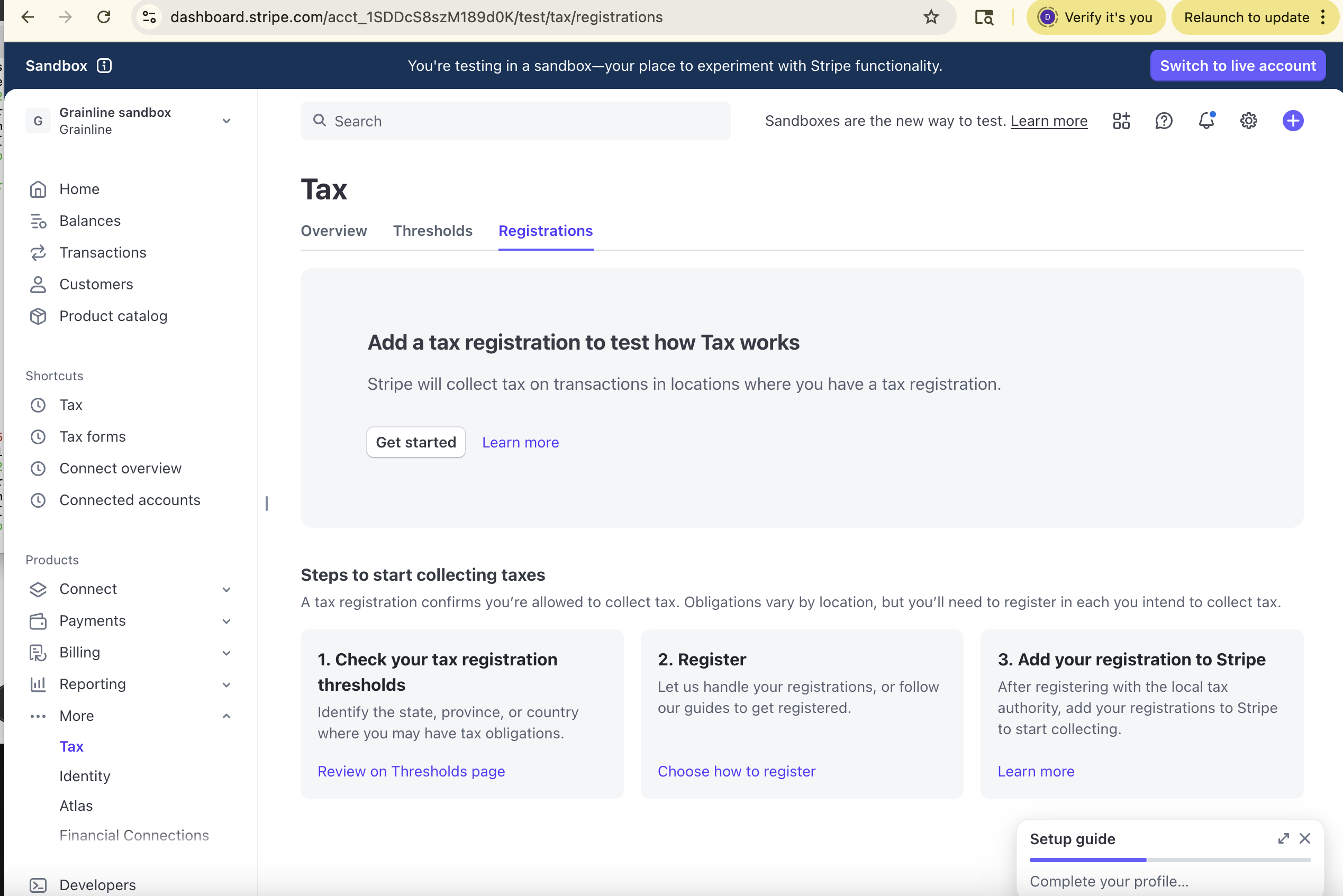Expand the Billing product menu
The height and width of the screenshot is (896, 1343).
point(226,653)
